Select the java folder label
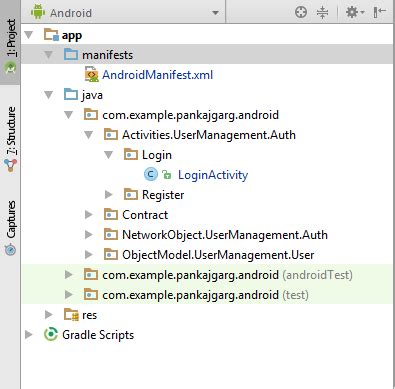The height and width of the screenshot is (389, 395). click(92, 96)
